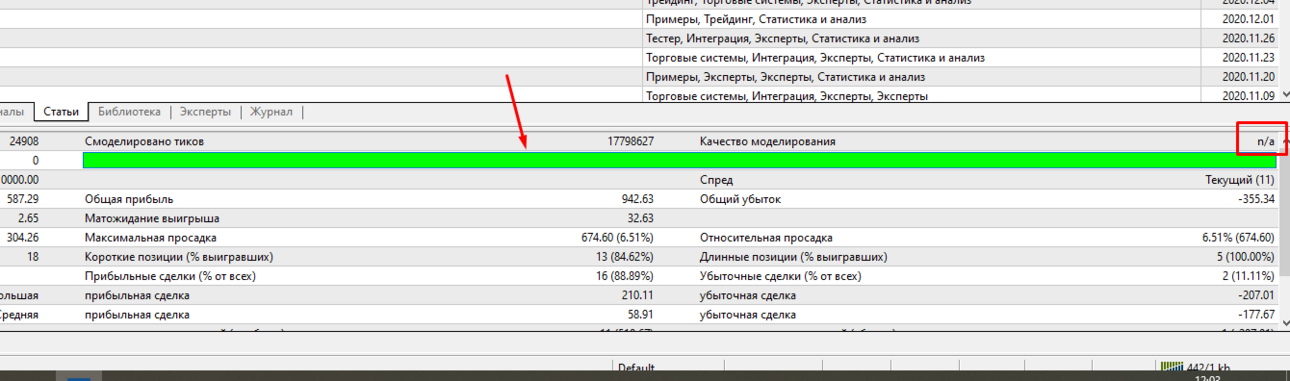Image resolution: width=1290 pixels, height=381 pixels.
Task: Click 'прибыльная сделка' label beside 58.91
Action: click(x=137, y=314)
